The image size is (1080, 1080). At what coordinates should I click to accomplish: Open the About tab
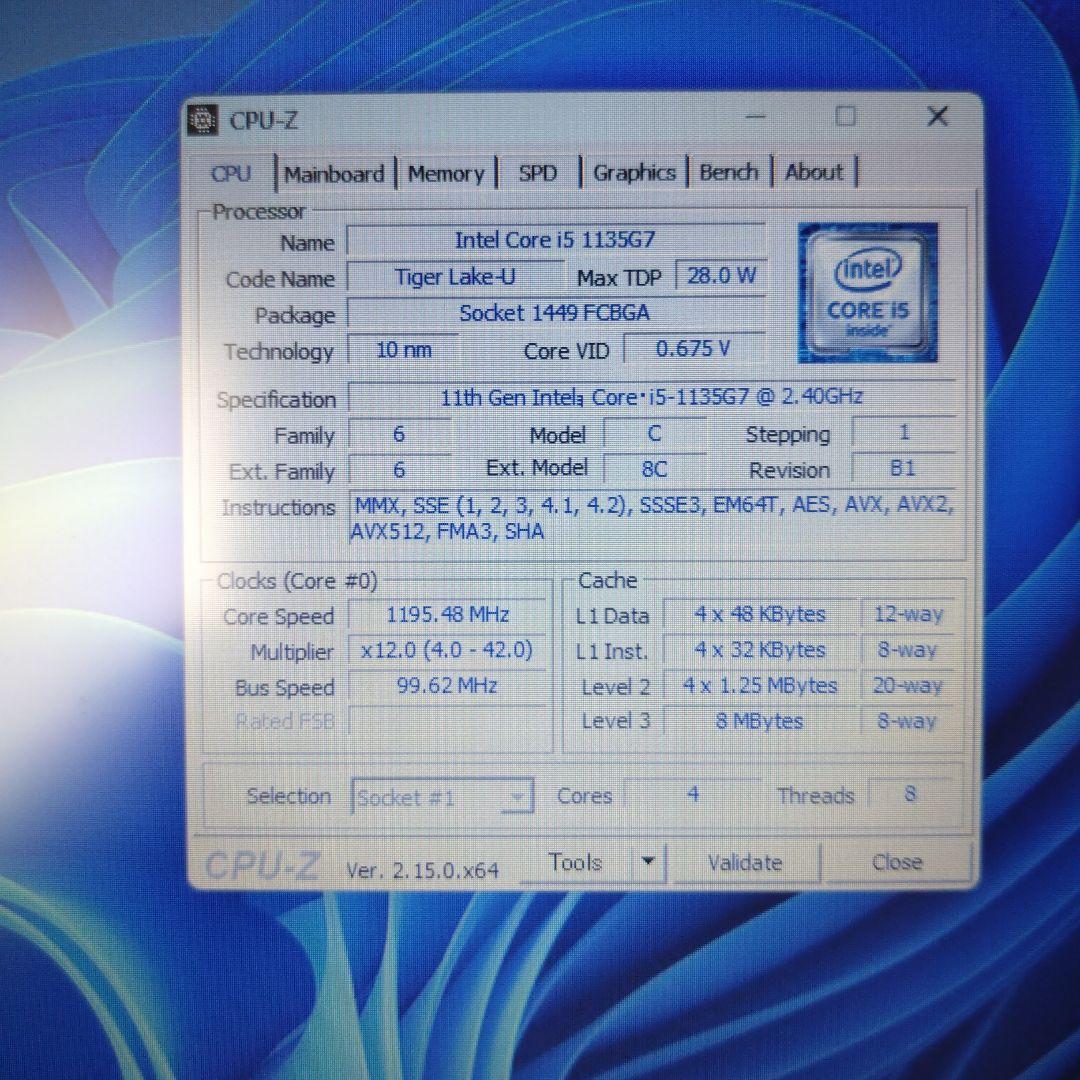[814, 172]
